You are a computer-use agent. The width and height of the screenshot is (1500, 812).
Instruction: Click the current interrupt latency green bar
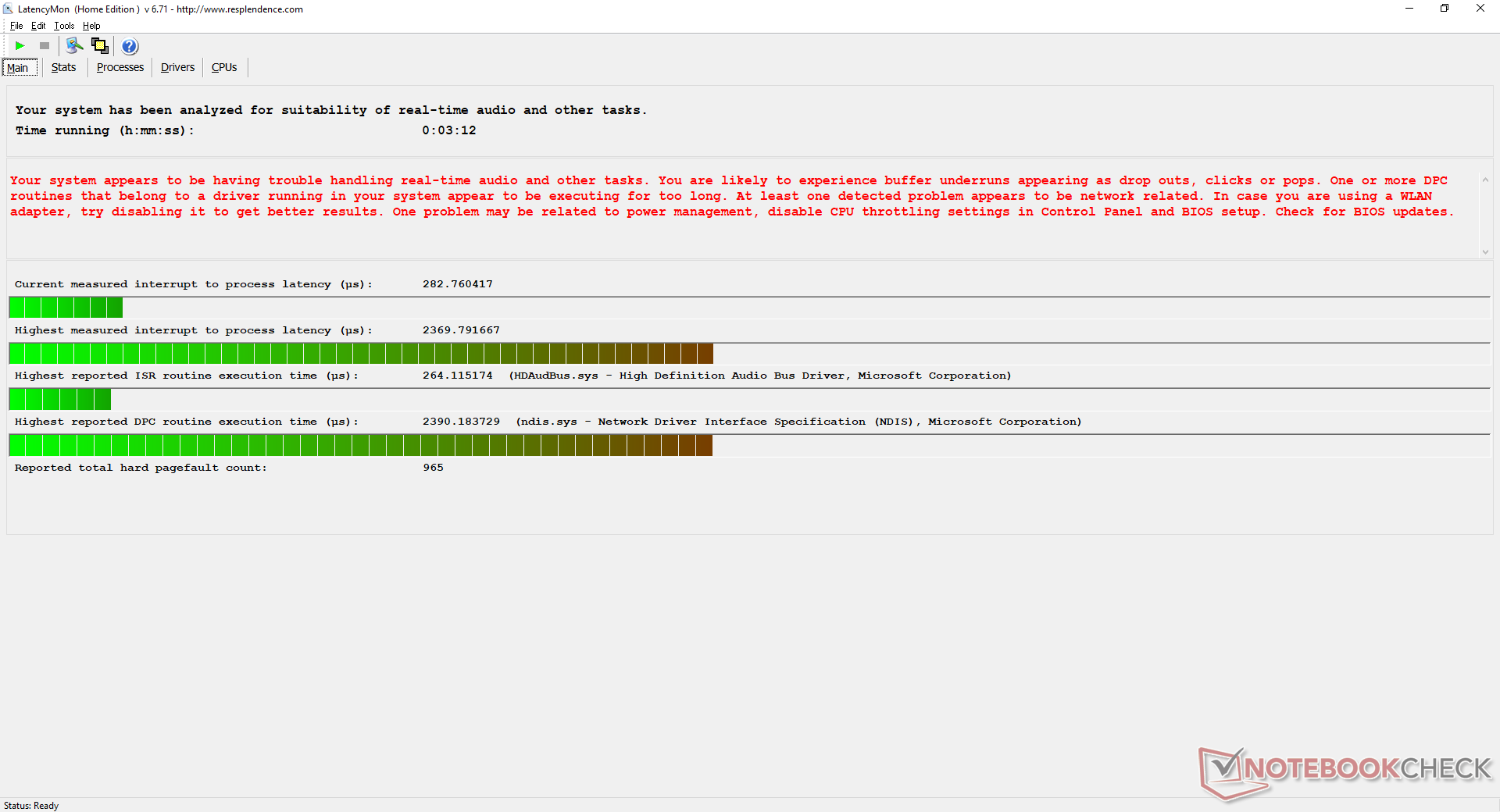[x=66, y=308]
